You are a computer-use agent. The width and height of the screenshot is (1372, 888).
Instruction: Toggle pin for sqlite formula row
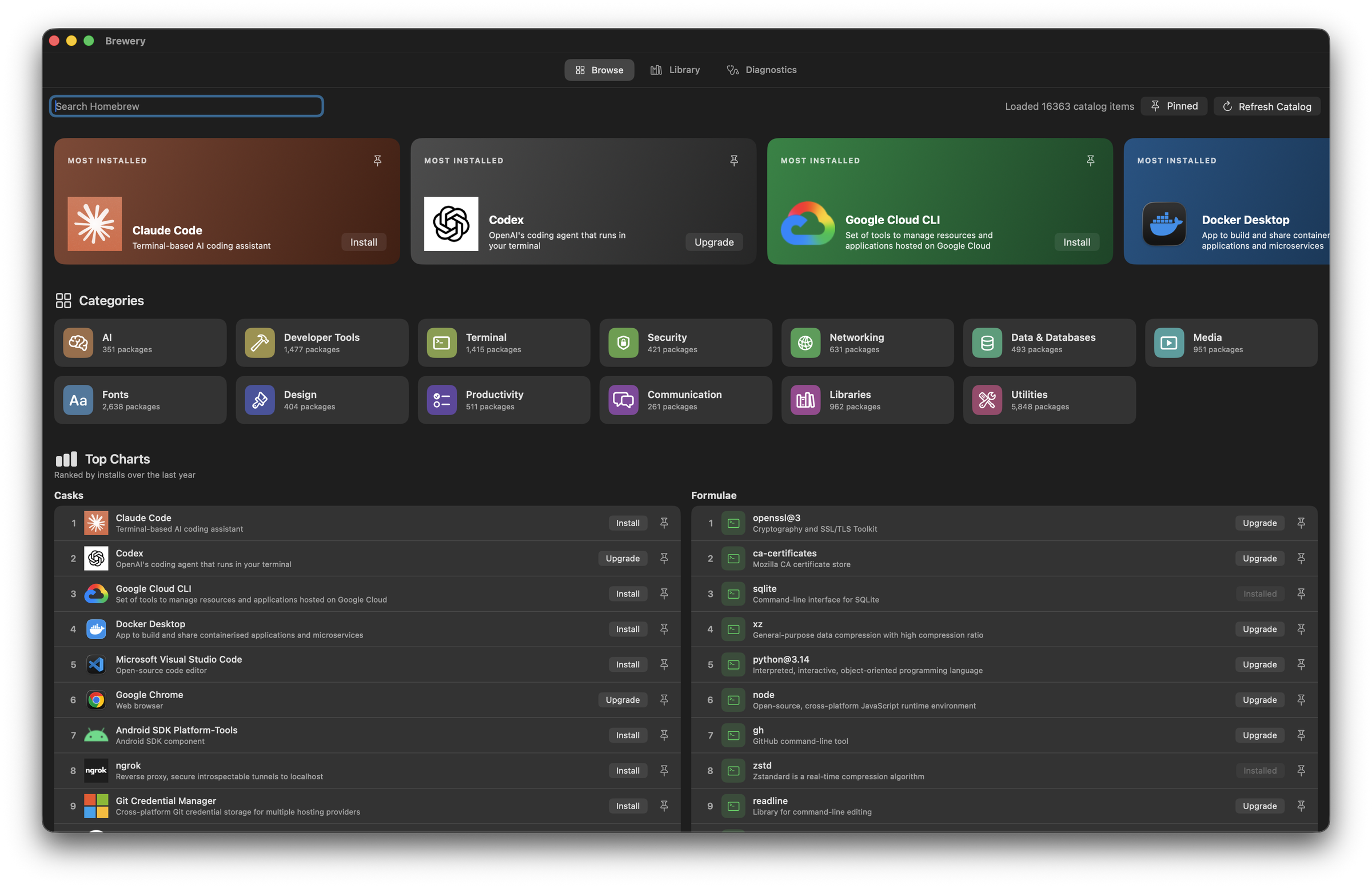click(1301, 594)
